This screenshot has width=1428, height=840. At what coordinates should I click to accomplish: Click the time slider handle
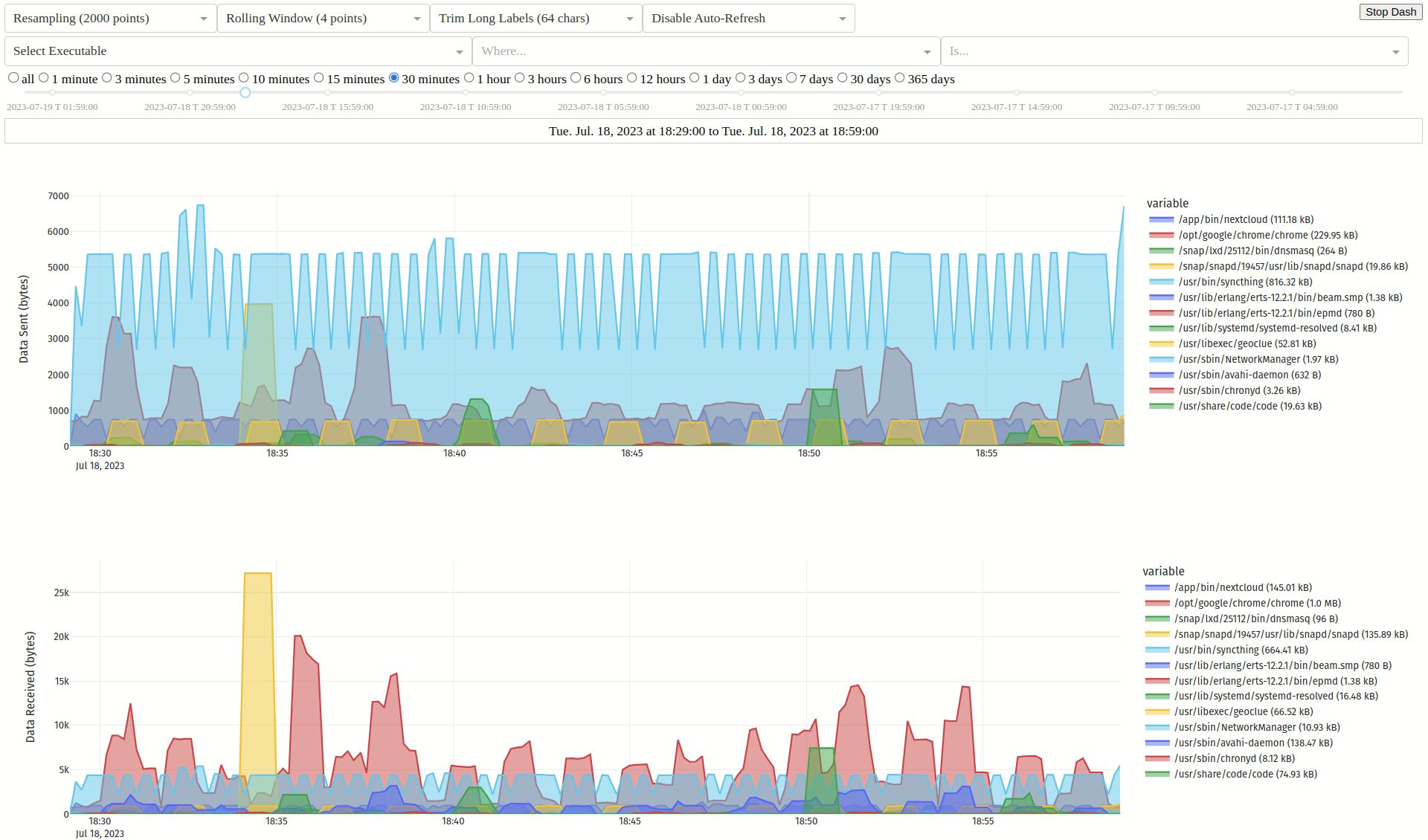click(245, 92)
